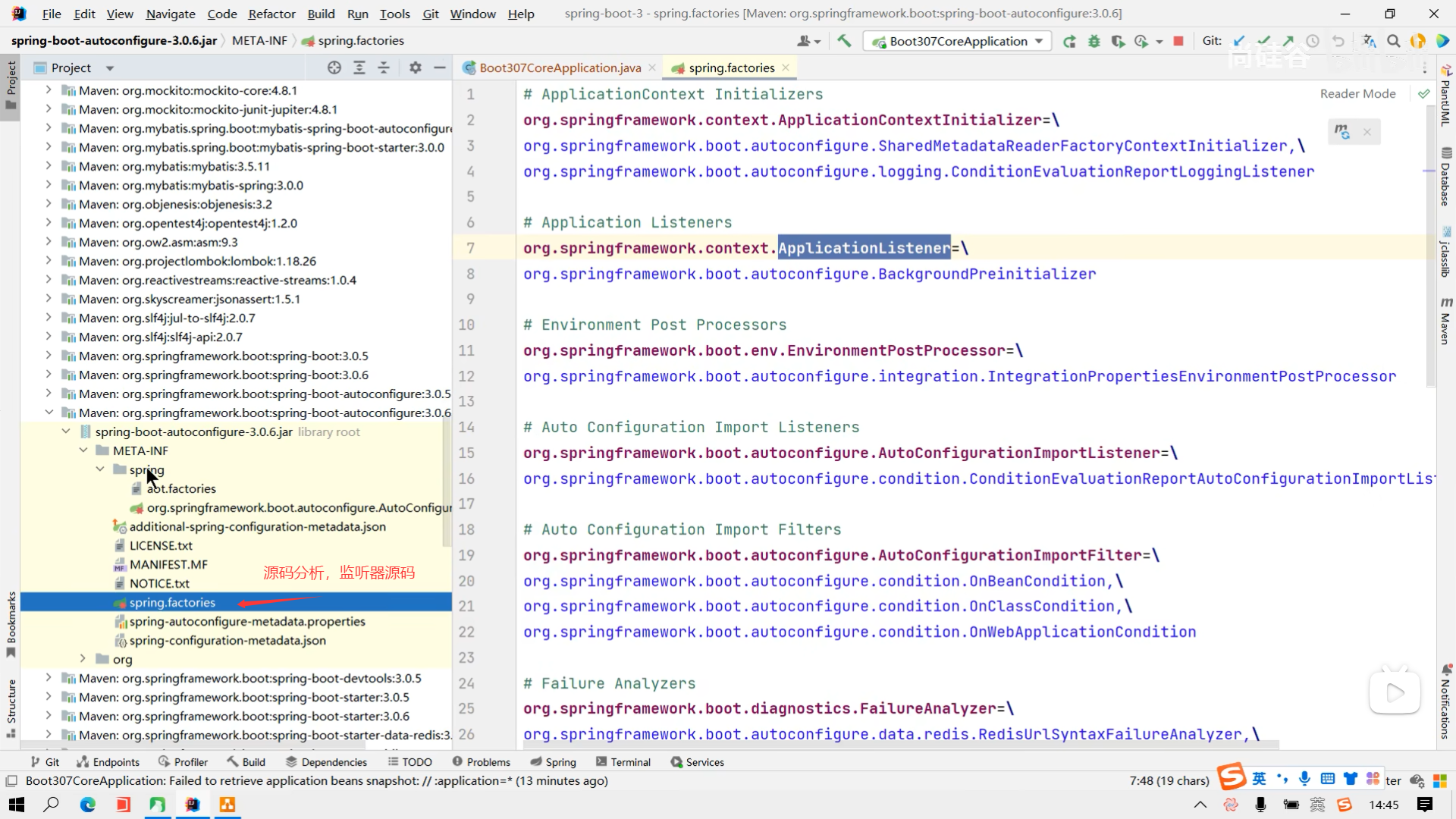Click the Git Update Project arrow
1456x819 pixels.
click(1239, 41)
